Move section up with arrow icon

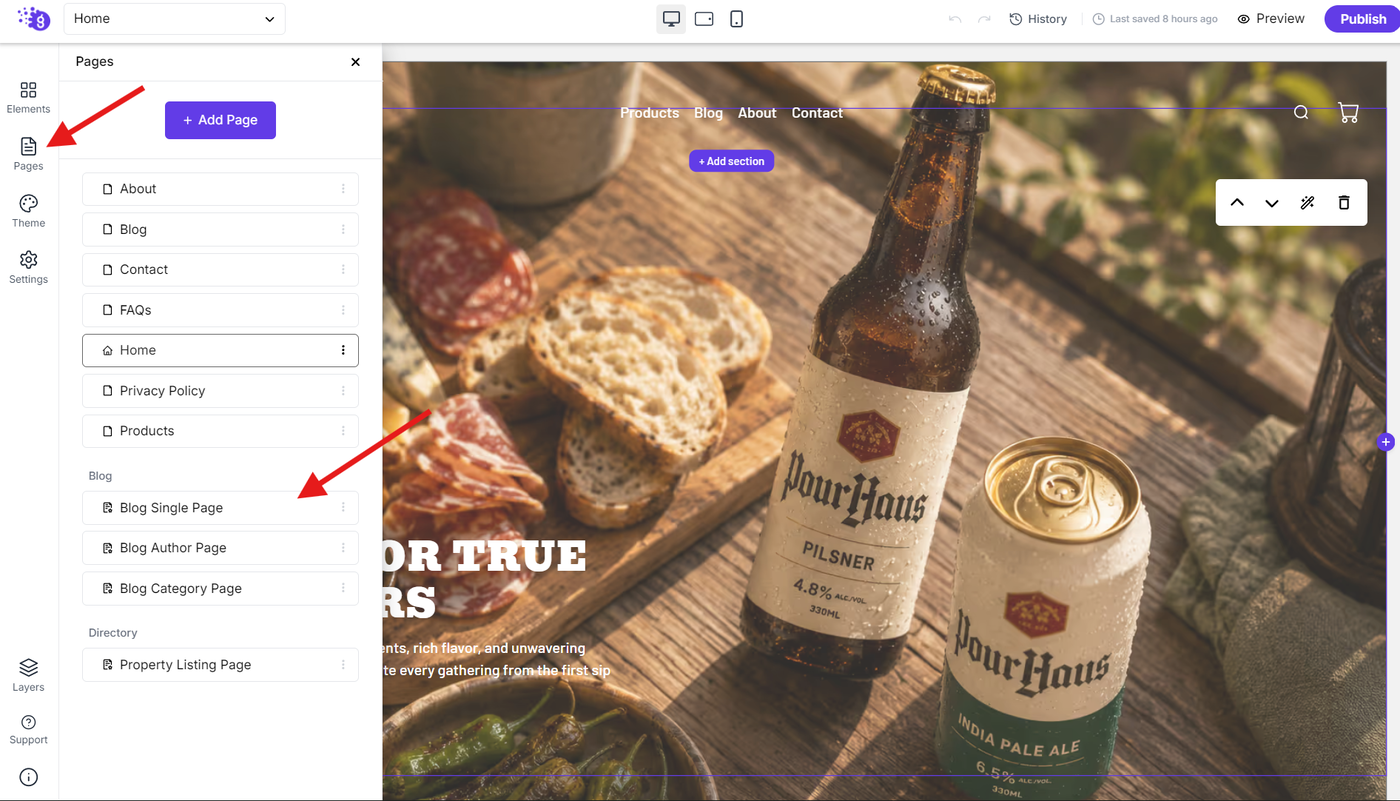[x=1237, y=203]
